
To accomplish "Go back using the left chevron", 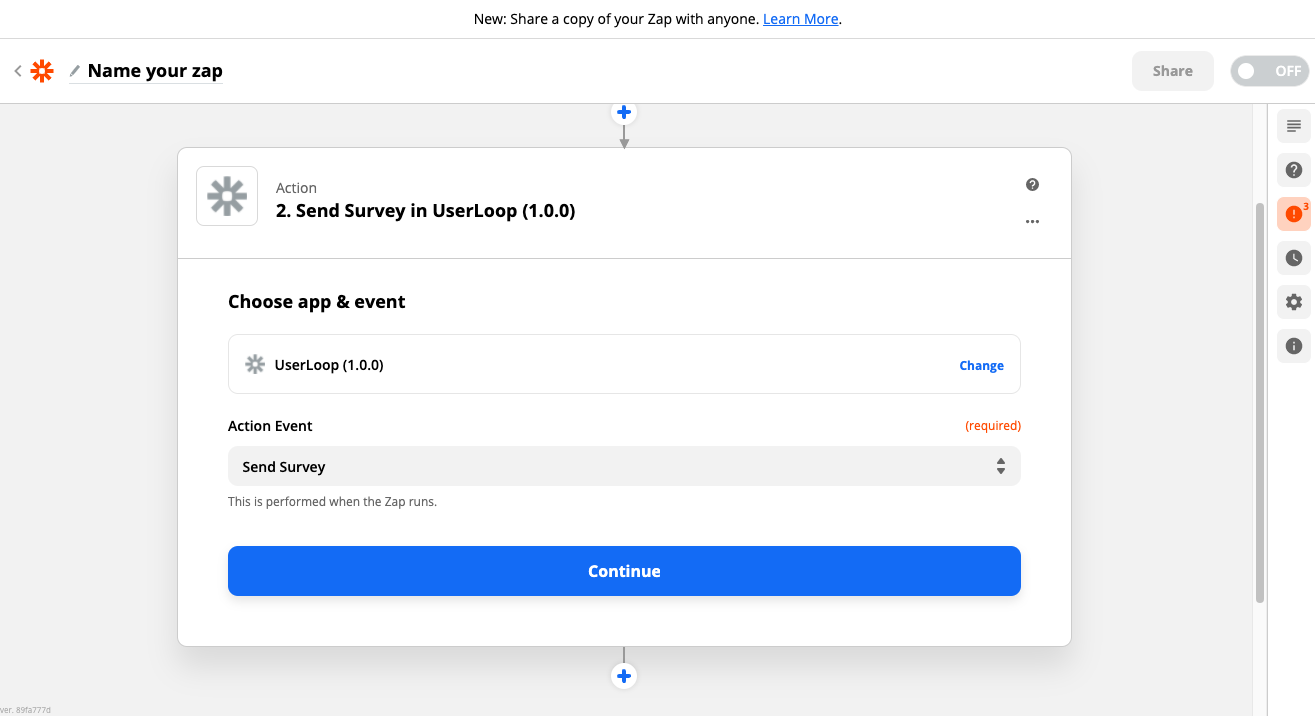I will [17, 71].
